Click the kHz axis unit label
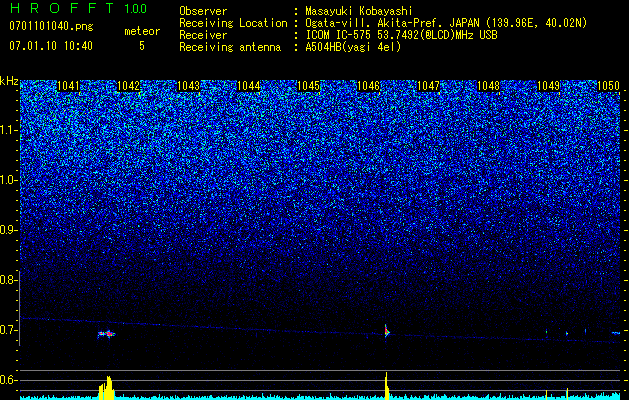Screen dimensions: 629x400 (9, 81)
